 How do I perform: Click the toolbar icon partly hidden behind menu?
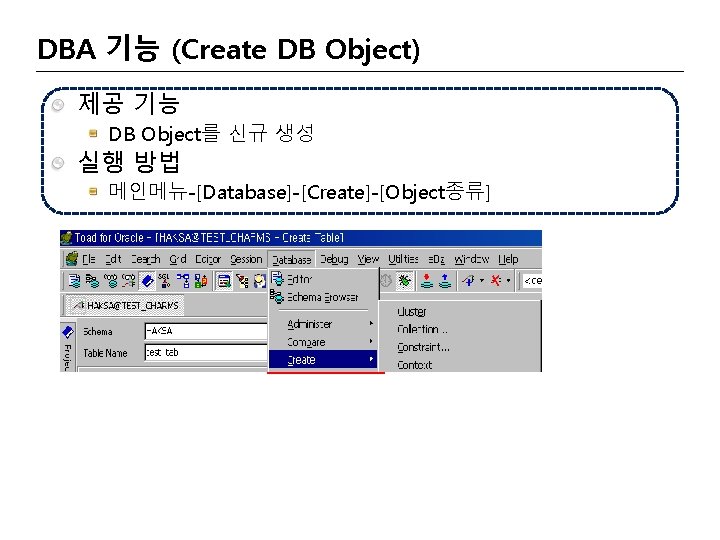point(260,281)
